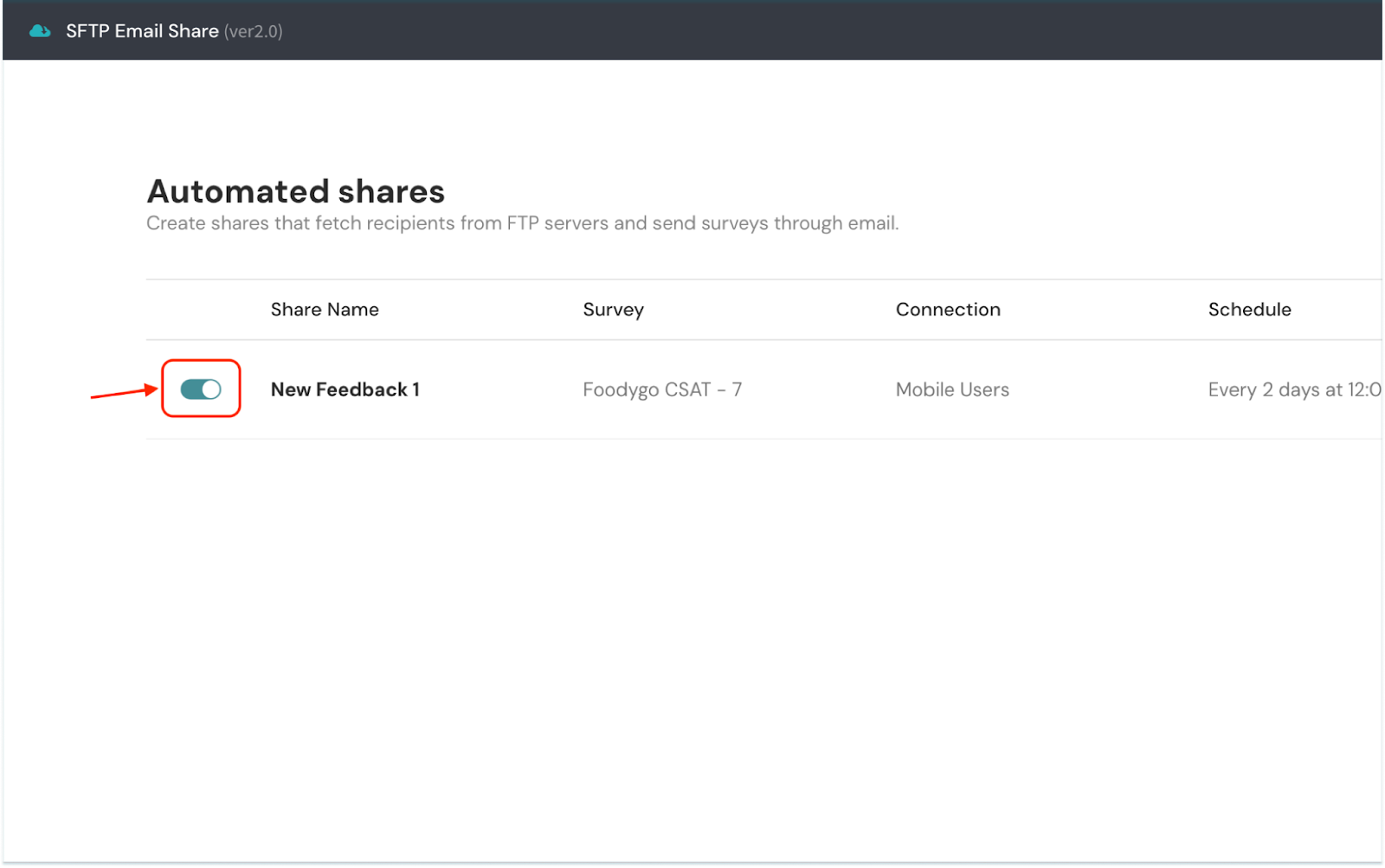Viewport: 1385px width, 868px height.
Task: Click the Automated shares heading
Action: (x=295, y=191)
